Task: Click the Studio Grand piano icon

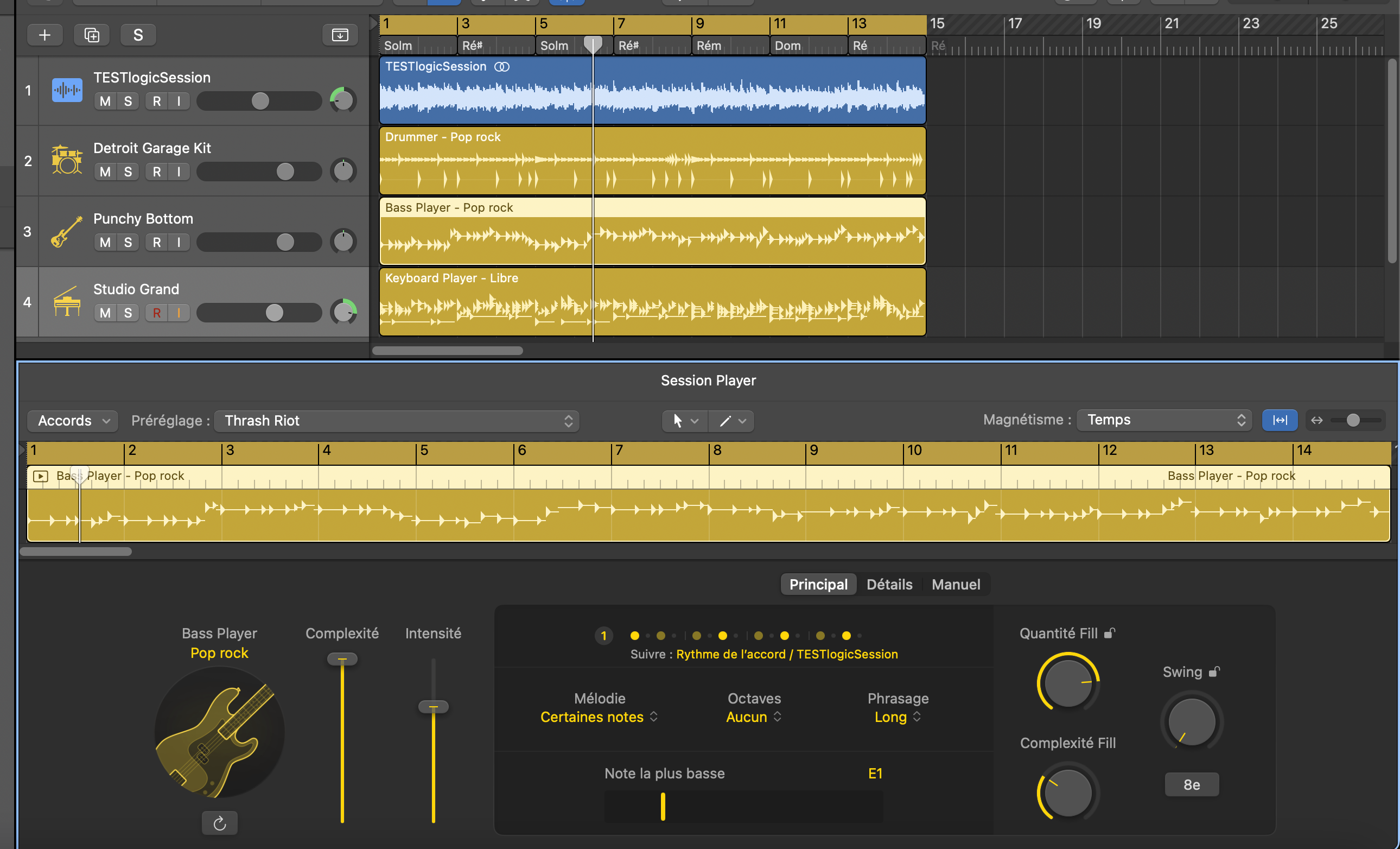Action: point(67,301)
